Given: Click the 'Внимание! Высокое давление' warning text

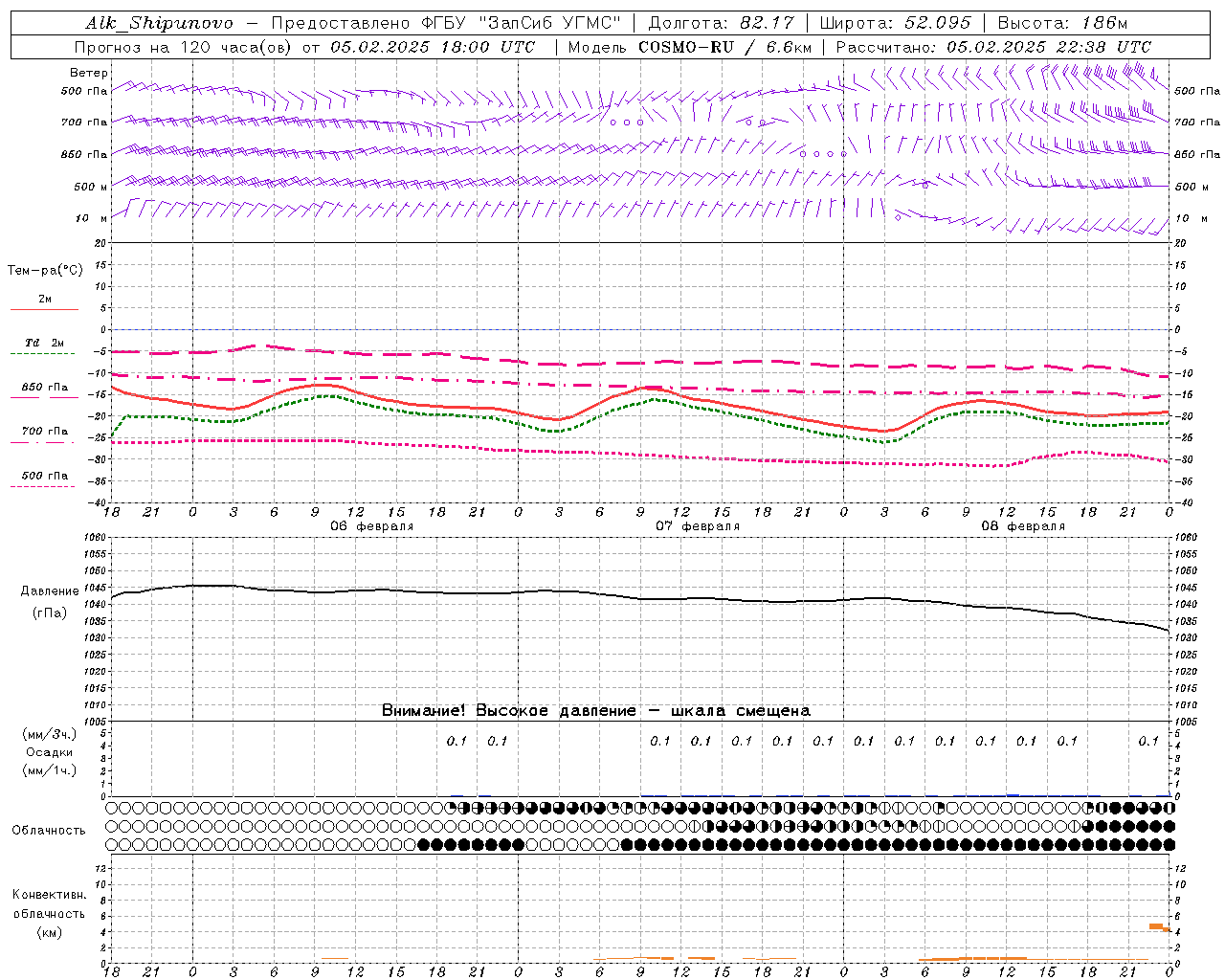Looking at the screenshot, I should [x=509, y=710].
